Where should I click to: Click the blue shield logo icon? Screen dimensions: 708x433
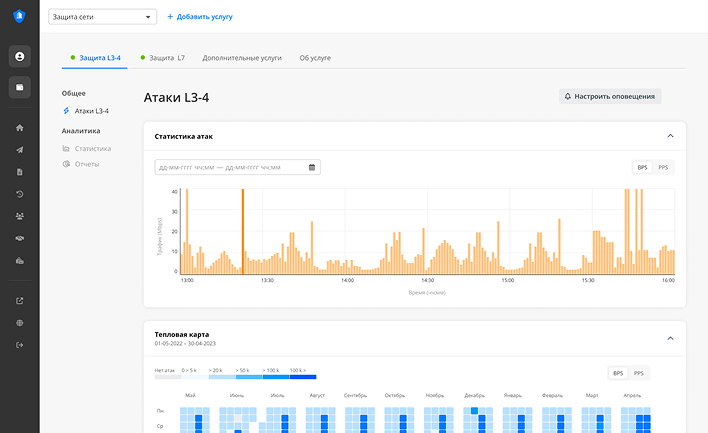[20, 17]
